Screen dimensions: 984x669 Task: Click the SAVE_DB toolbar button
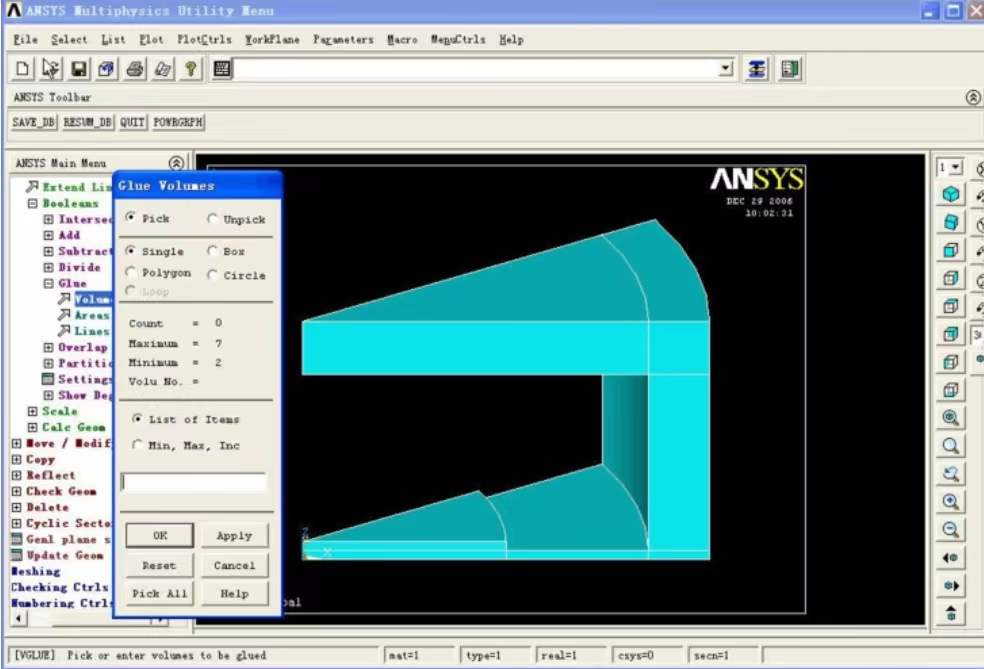click(33, 122)
